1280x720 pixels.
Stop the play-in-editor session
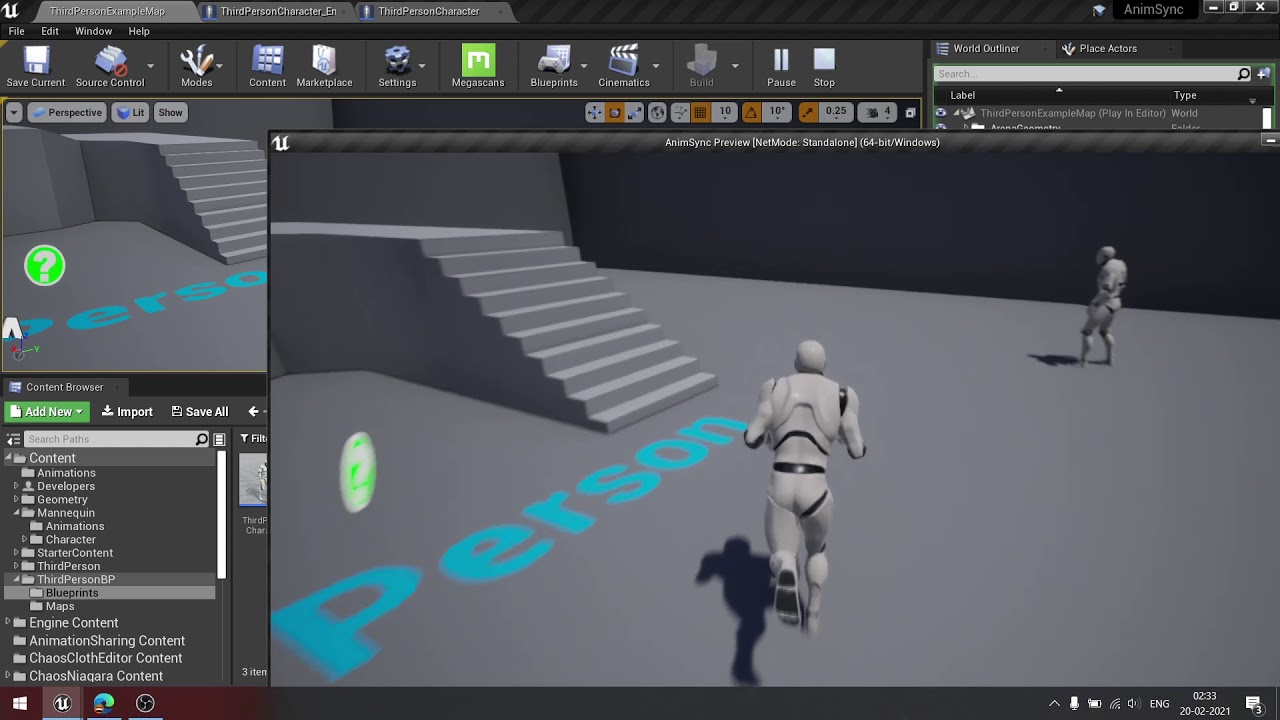click(x=824, y=67)
